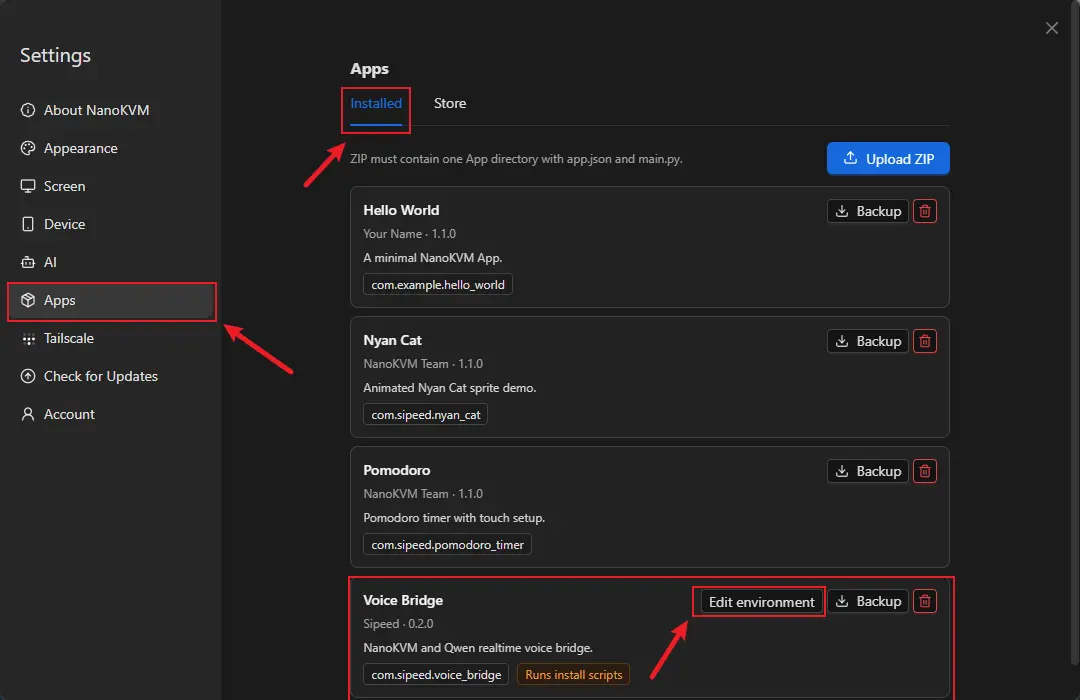Back up the Hello World app

868,211
